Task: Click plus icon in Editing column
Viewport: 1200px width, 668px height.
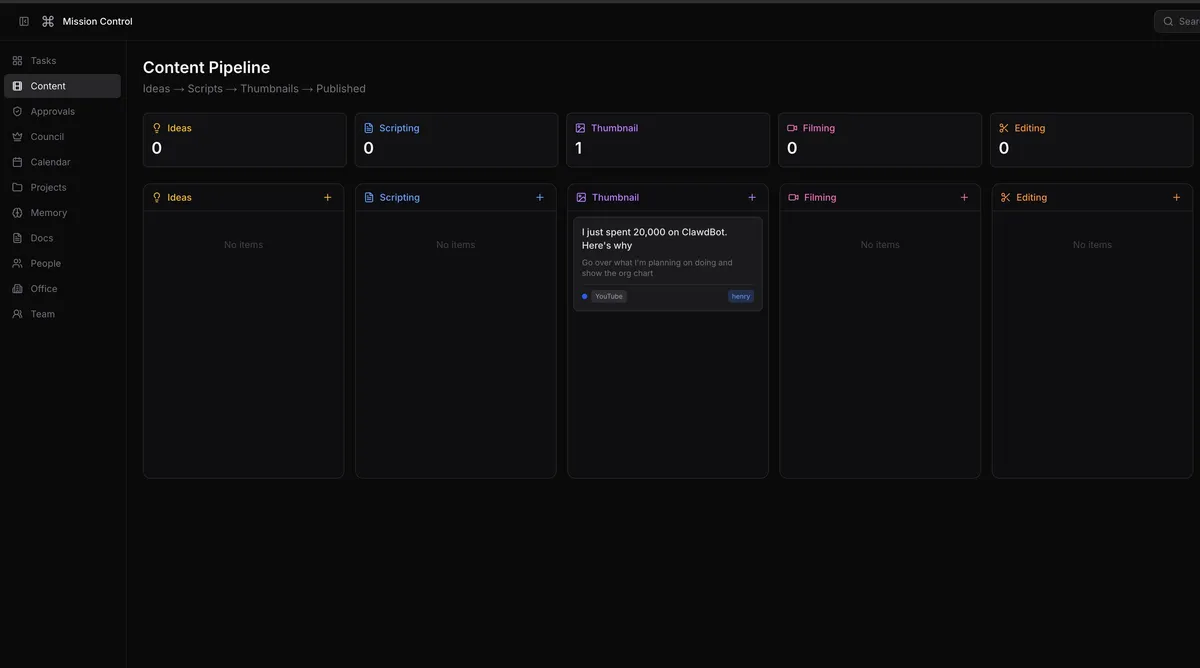Action: click(1176, 198)
